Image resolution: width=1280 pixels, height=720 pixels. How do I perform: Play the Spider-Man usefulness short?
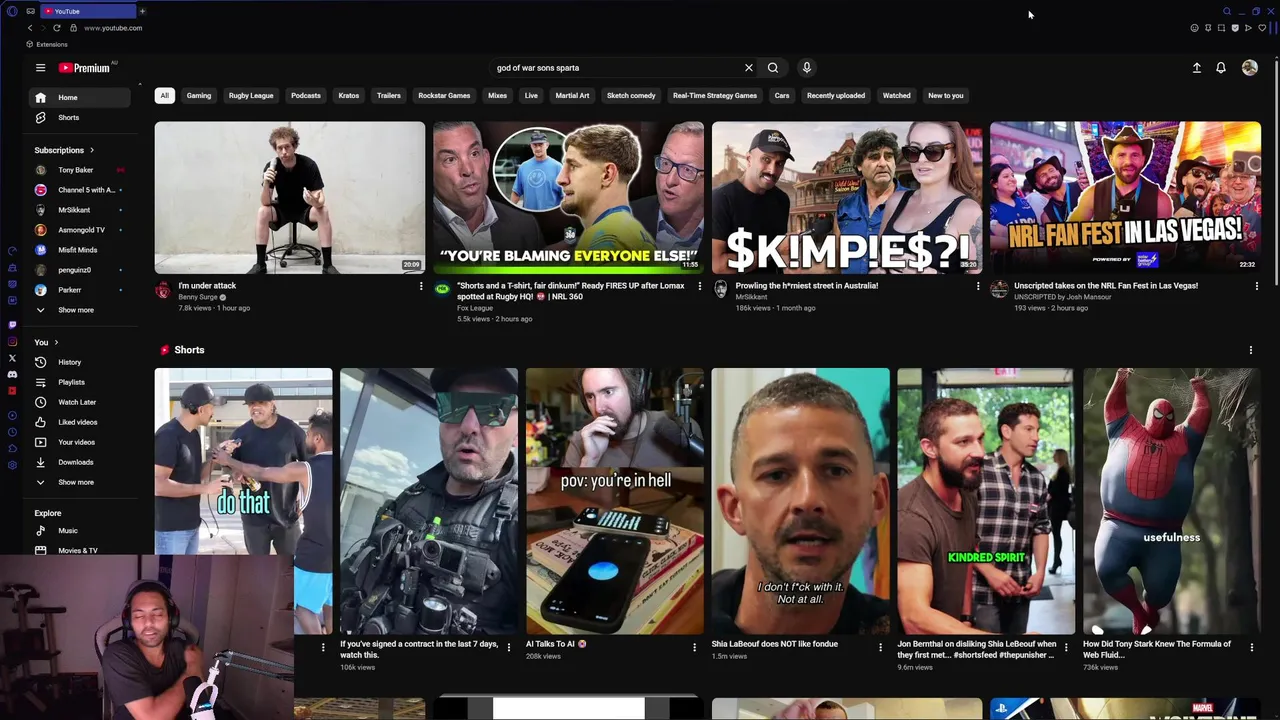tap(1171, 501)
